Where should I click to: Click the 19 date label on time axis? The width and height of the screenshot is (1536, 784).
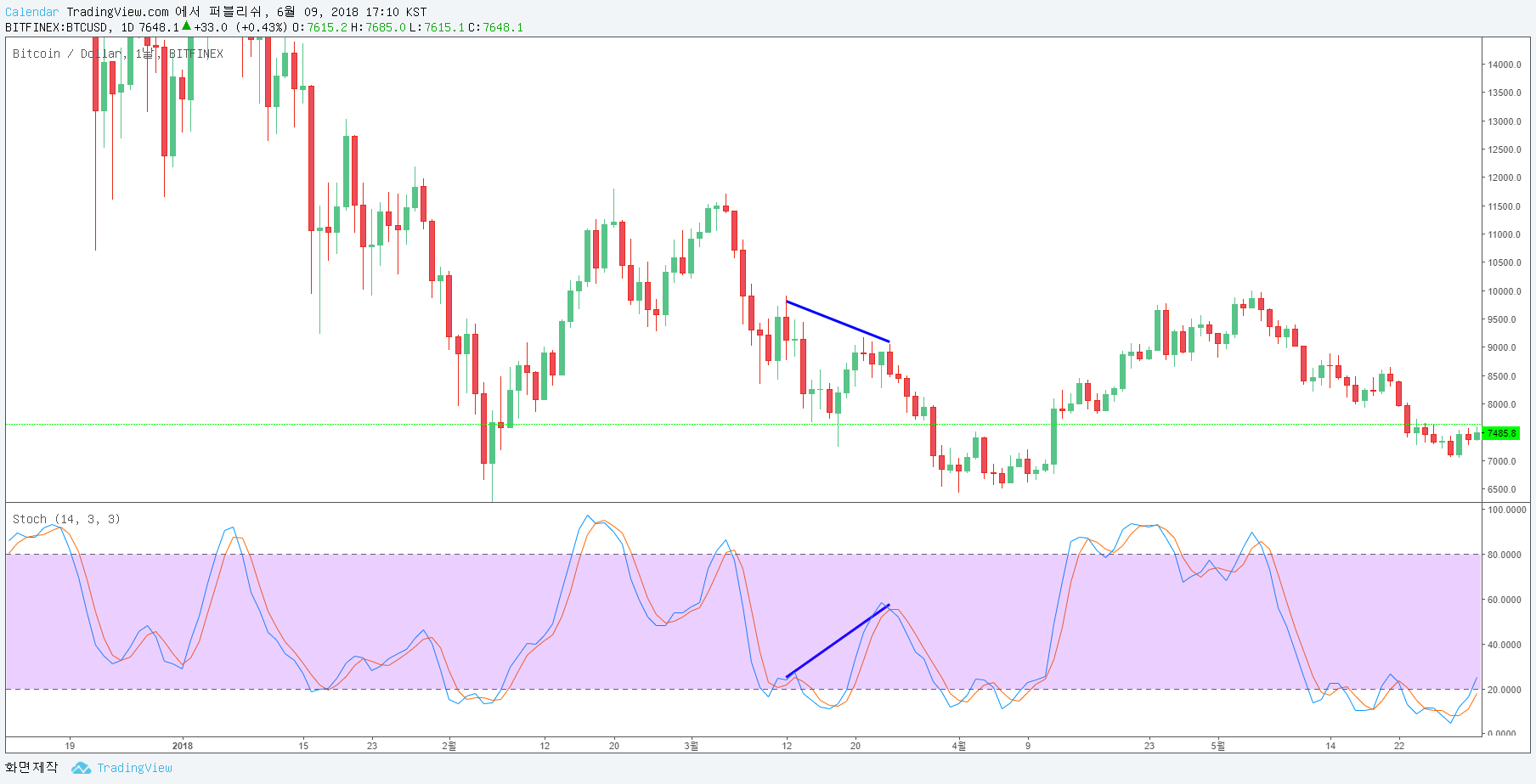click(70, 746)
